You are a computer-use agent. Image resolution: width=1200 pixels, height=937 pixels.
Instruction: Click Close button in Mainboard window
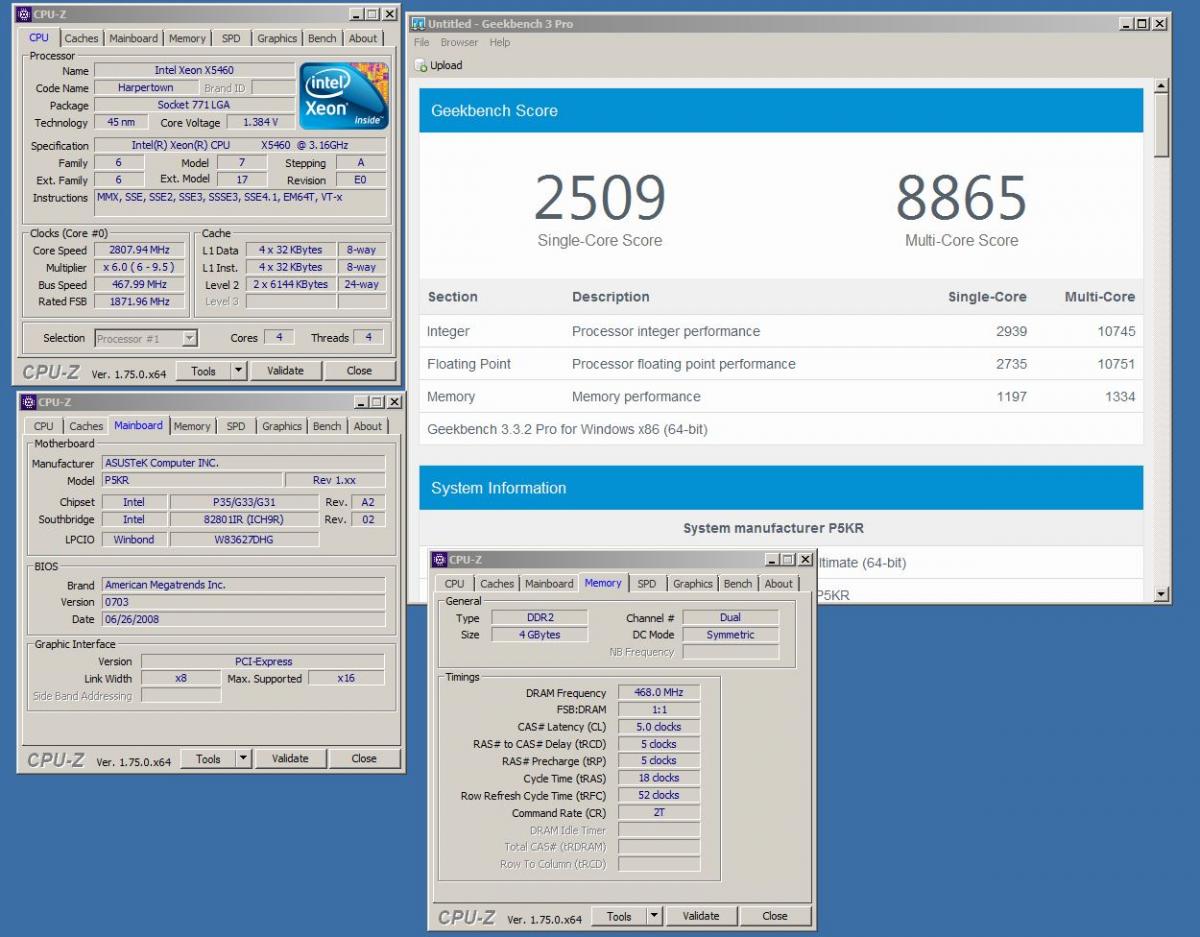[x=364, y=759]
